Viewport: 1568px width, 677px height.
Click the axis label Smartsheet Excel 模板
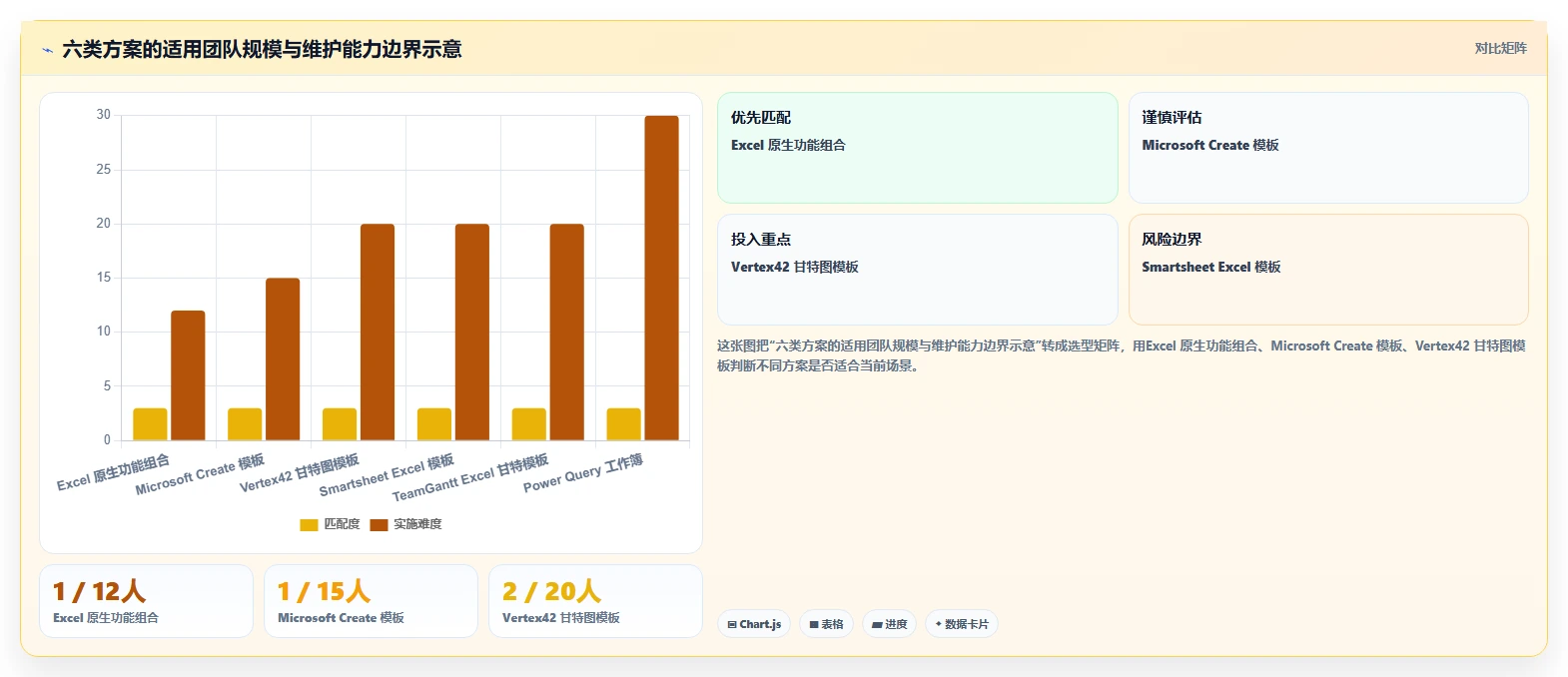387,475
